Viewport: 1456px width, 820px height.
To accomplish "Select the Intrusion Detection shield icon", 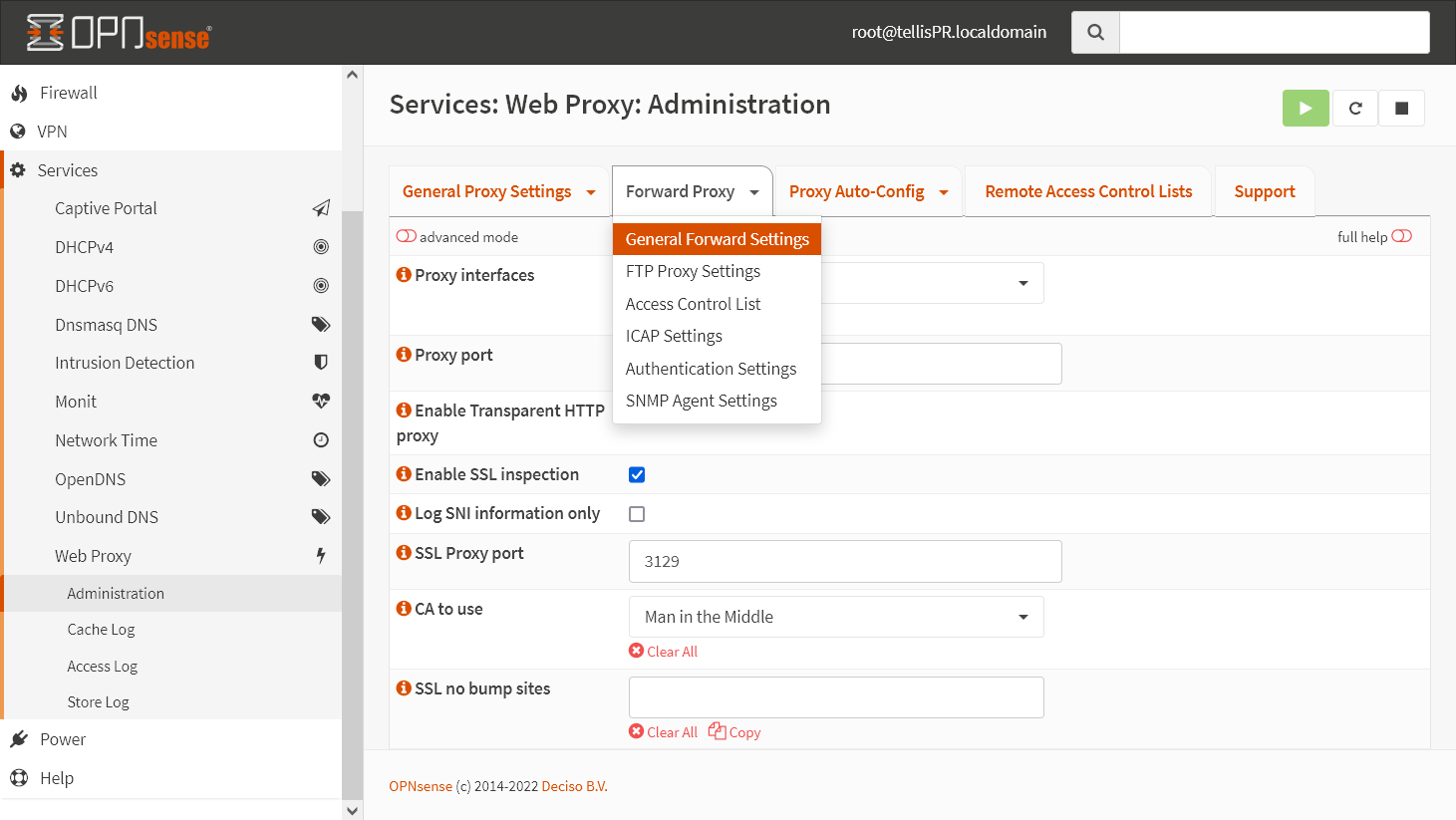I will tap(321, 362).
